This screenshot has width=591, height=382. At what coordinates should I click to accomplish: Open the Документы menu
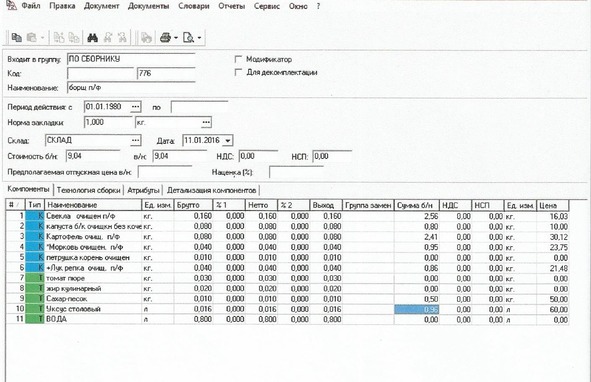149,6
